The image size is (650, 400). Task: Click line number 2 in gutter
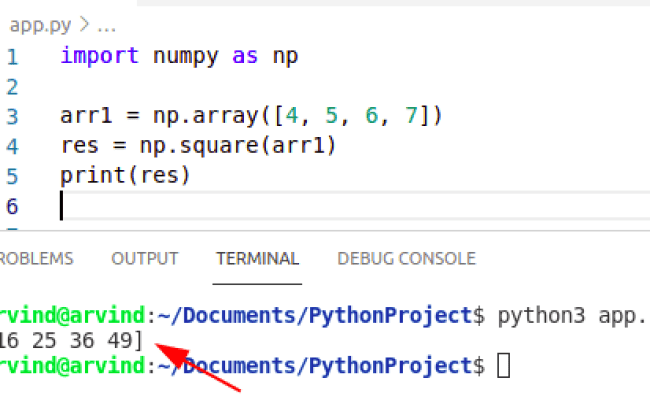pyautogui.click(x=12, y=87)
